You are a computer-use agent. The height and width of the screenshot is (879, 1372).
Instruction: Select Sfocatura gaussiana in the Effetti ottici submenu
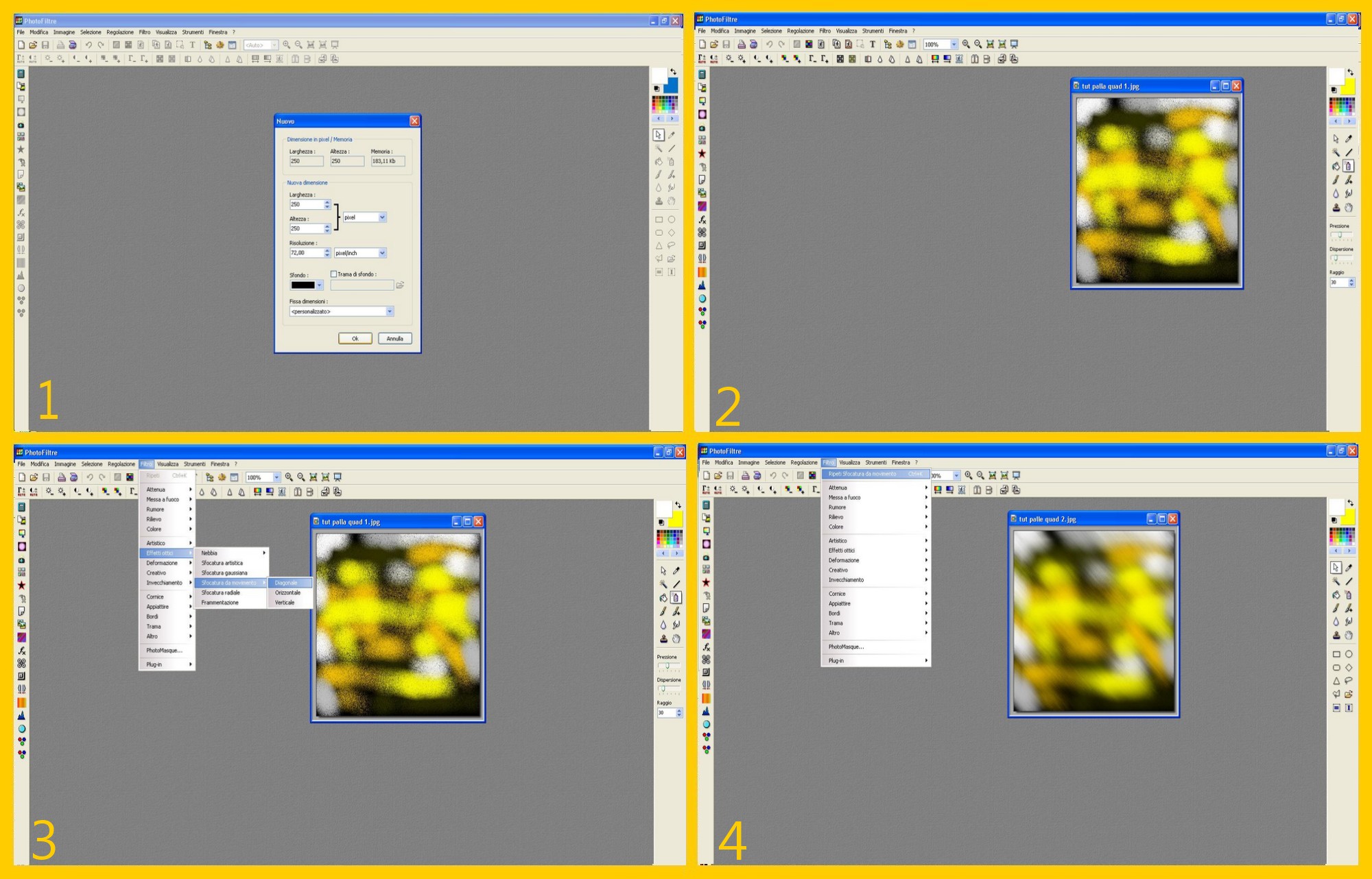click(x=224, y=573)
